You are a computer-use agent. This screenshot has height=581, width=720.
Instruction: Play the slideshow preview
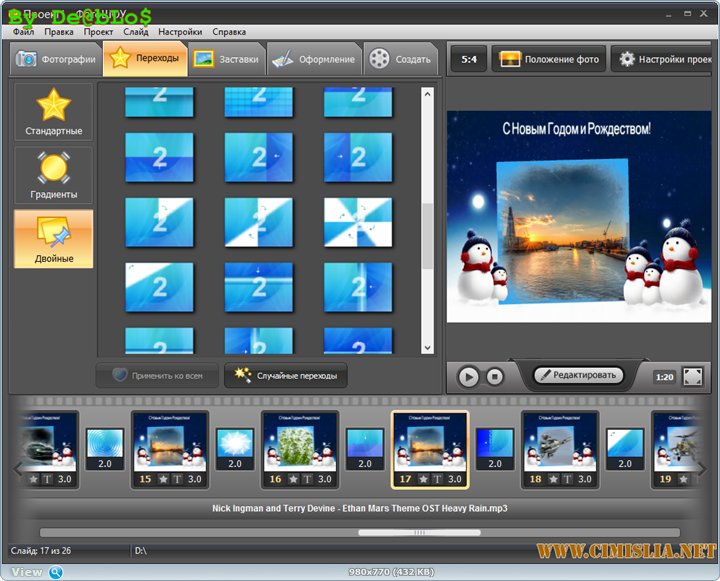tap(468, 377)
